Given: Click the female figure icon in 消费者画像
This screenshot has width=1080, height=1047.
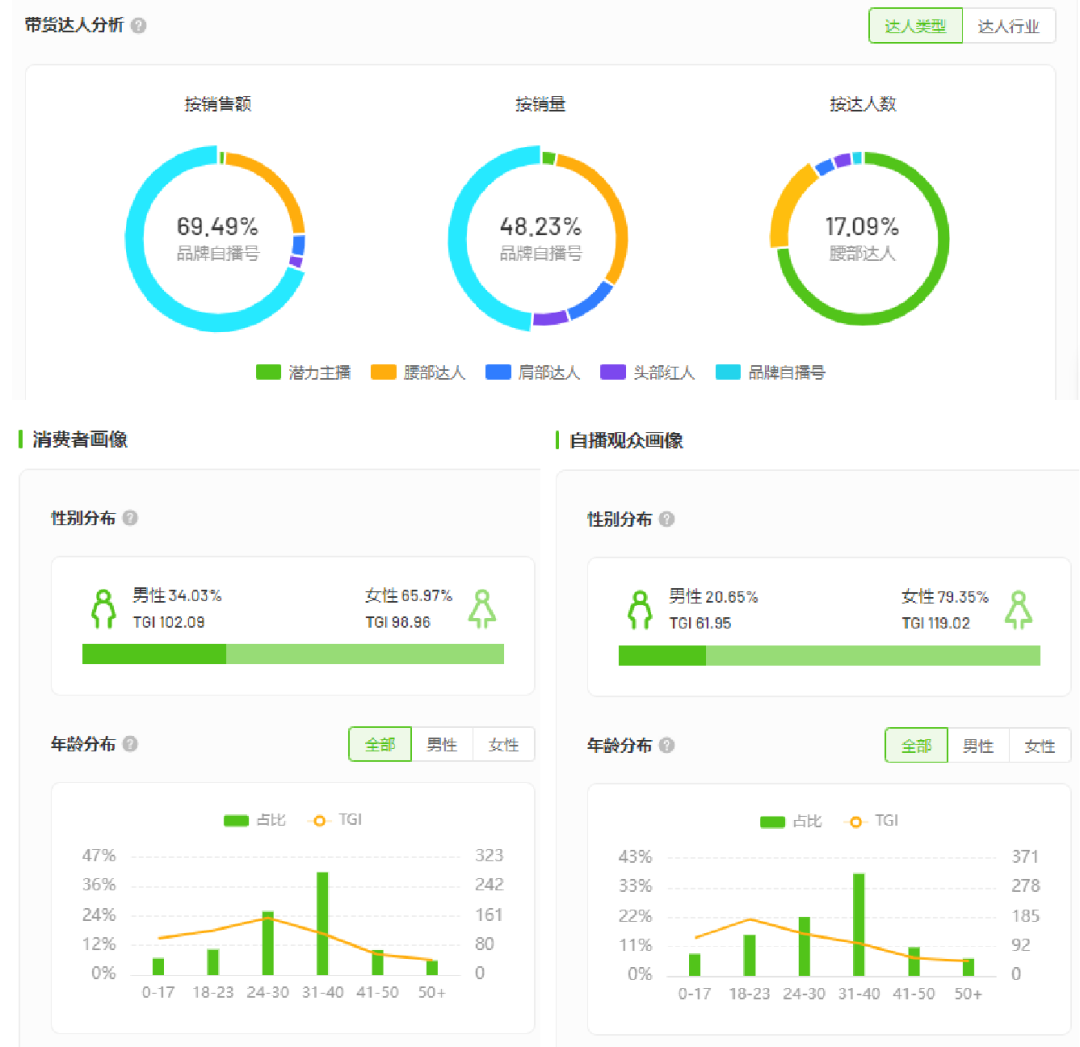Looking at the screenshot, I should click(483, 608).
